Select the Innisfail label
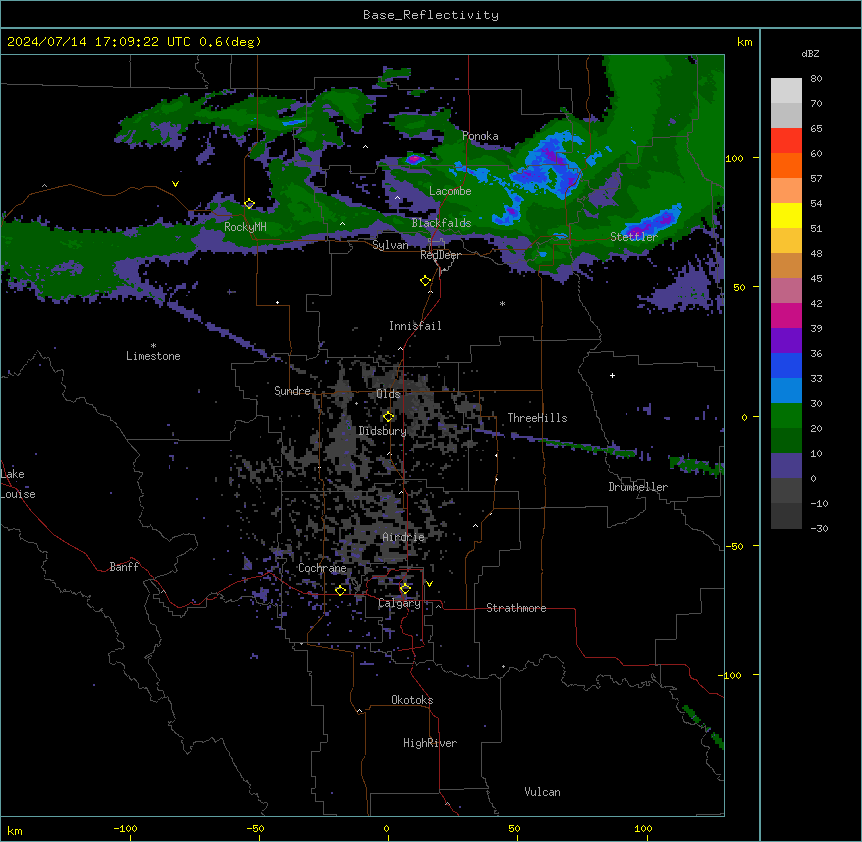Image resolution: width=862 pixels, height=842 pixels. pos(415,326)
